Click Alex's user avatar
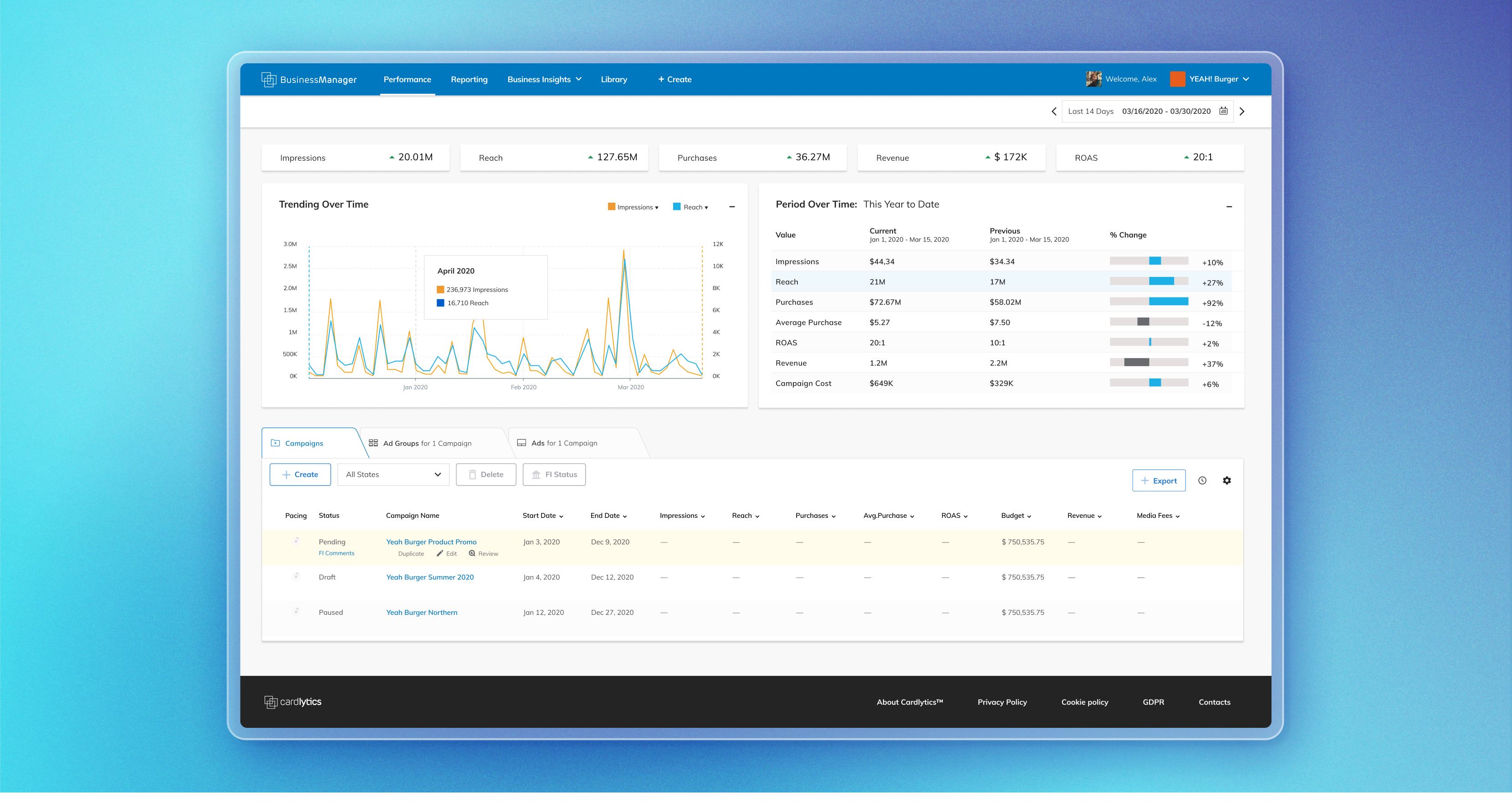The image size is (1512, 808). [1093, 79]
